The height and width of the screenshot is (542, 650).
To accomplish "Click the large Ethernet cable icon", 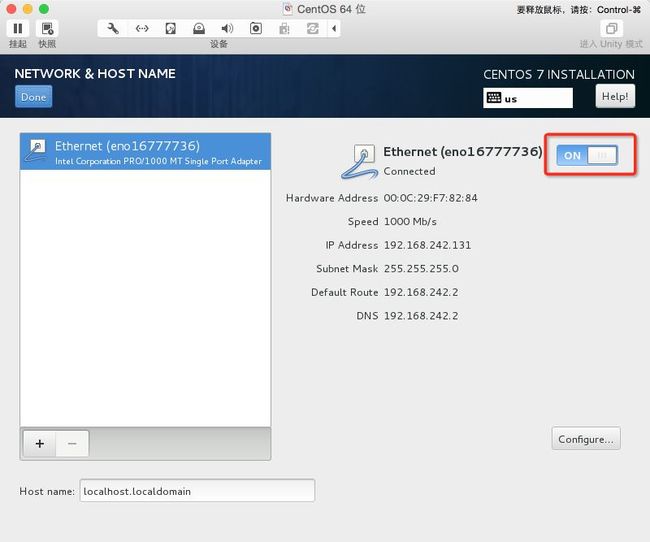I will pos(359,162).
